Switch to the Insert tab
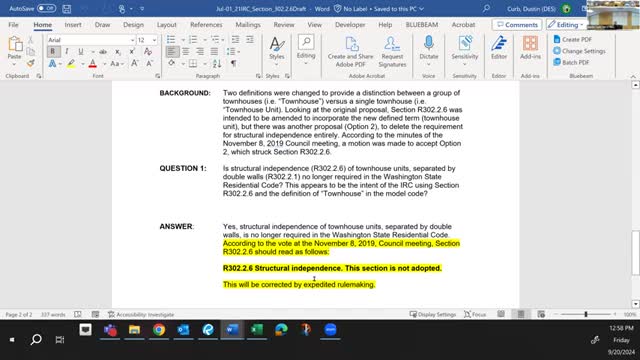The image size is (640, 360). [73, 25]
